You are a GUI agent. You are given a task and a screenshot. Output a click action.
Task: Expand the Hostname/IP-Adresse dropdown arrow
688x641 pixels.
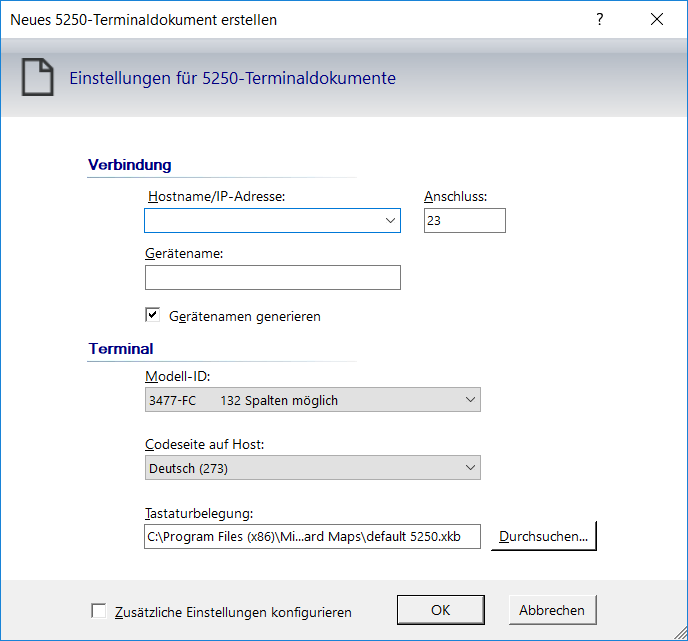(x=390, y=221)
